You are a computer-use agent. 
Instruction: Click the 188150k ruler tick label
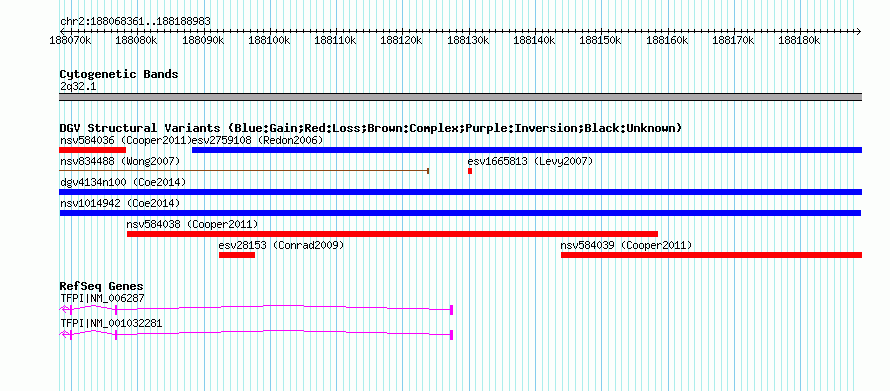pyautogui.click(x=600, y=40)
